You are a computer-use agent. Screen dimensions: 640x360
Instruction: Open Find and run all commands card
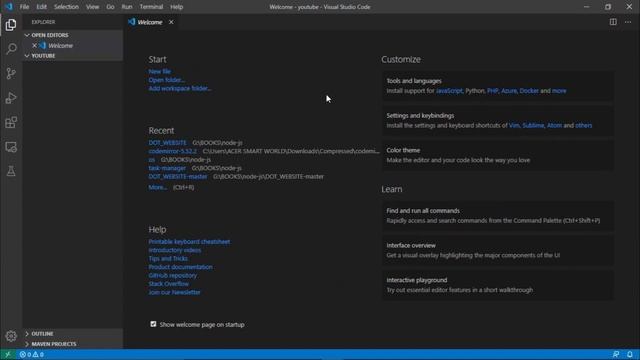point(498,216)
